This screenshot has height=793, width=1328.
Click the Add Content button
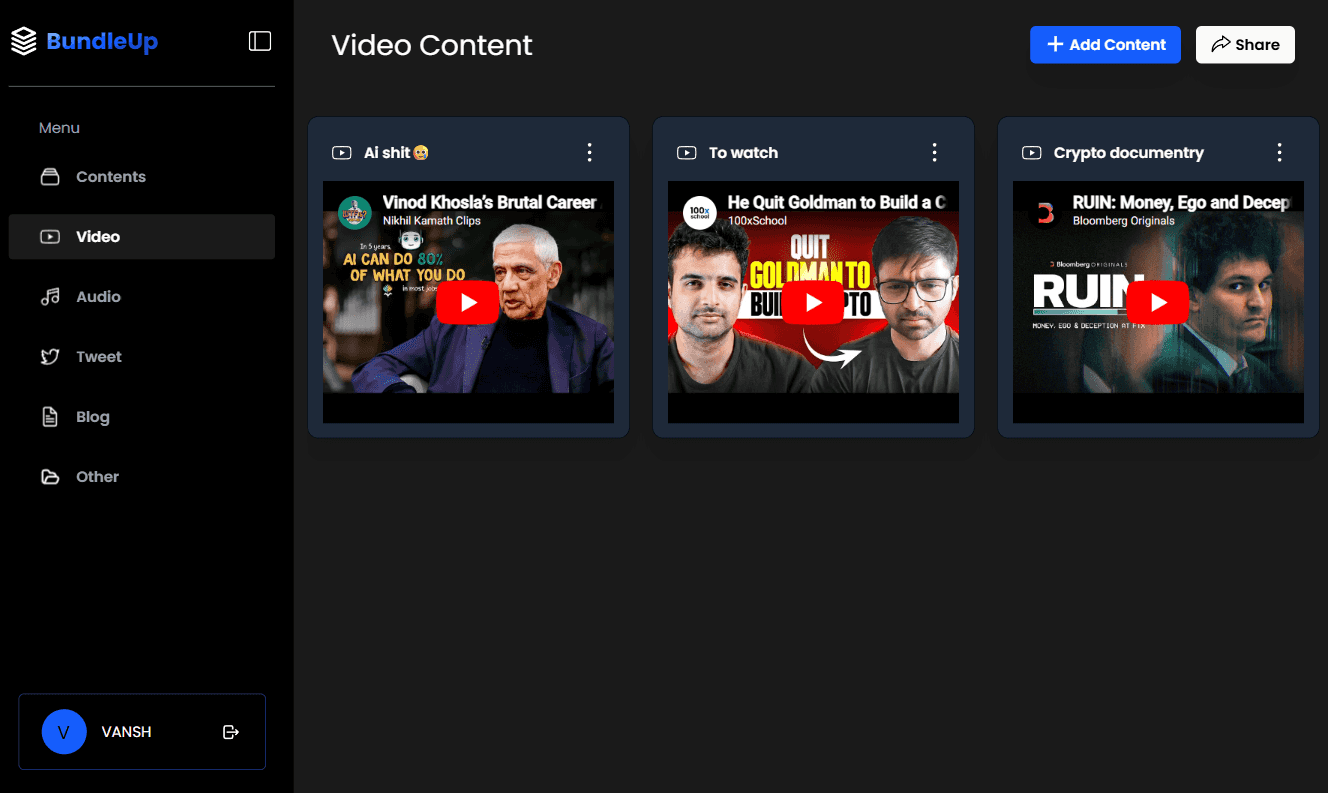1105,44
